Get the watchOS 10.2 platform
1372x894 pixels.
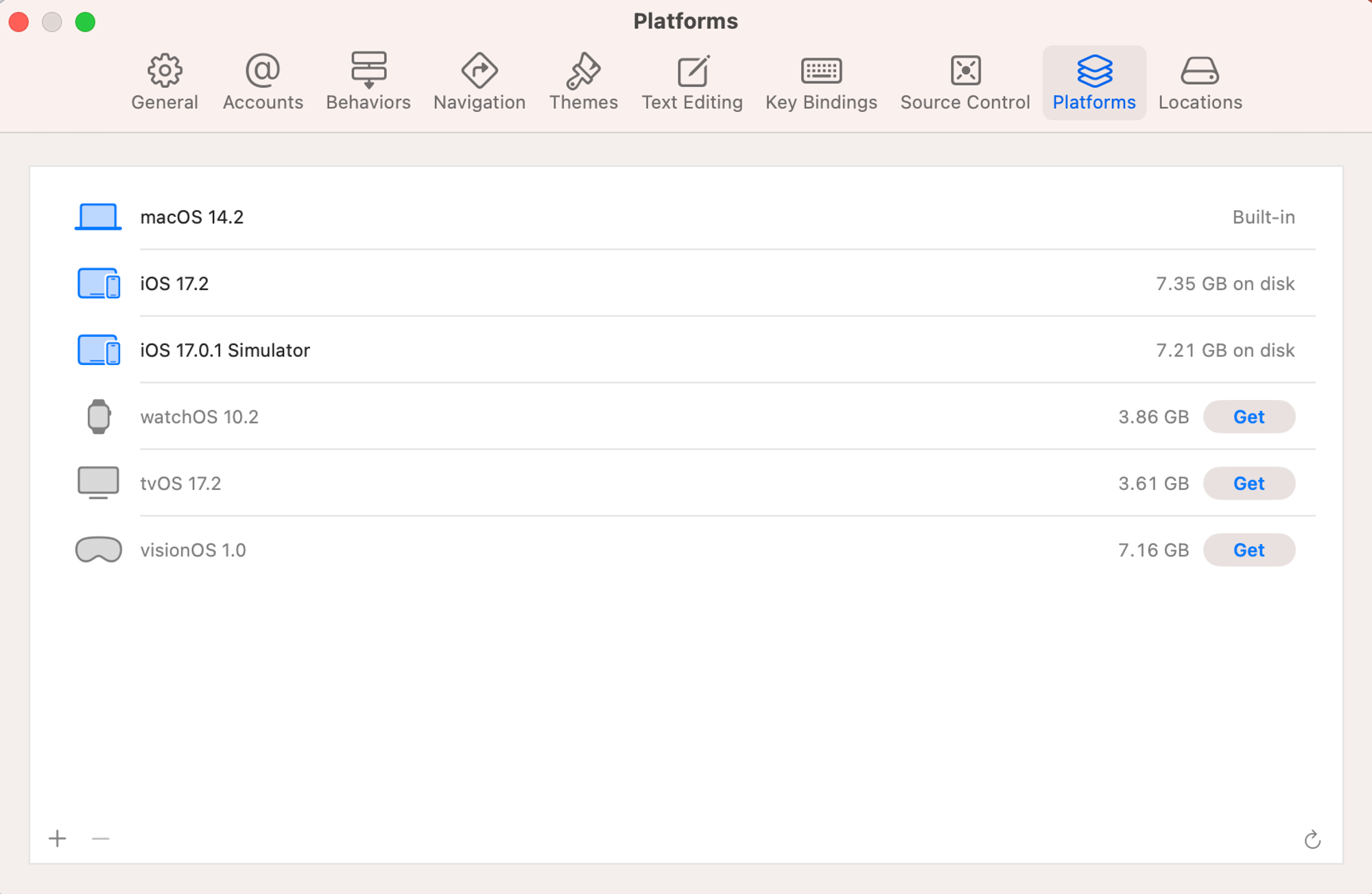click(x=1249, y=416)
